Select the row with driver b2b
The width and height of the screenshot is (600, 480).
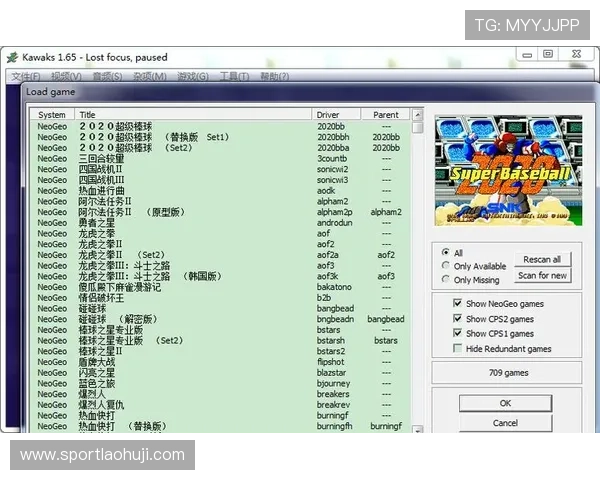pyautogui.click(x=220, y=298)
